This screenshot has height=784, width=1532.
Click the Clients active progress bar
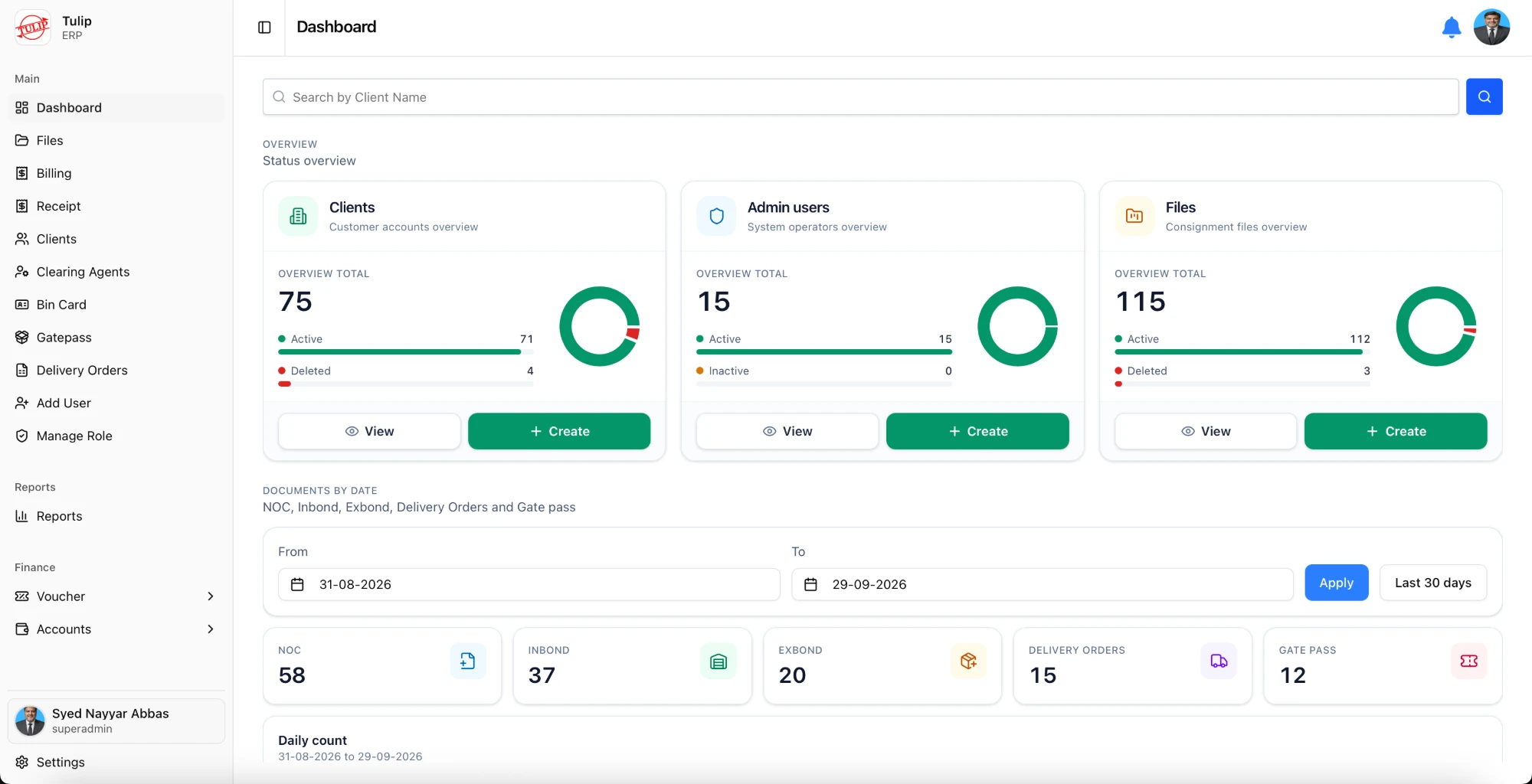pos(406,352)
